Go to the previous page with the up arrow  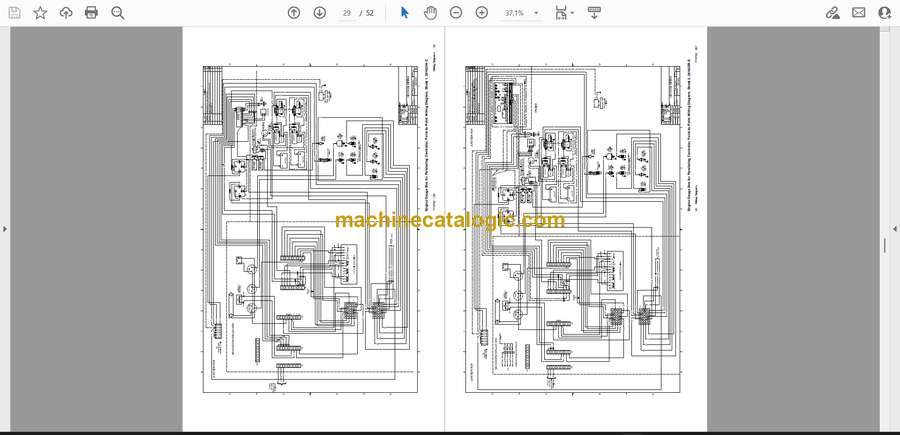(x=294, y=13)
